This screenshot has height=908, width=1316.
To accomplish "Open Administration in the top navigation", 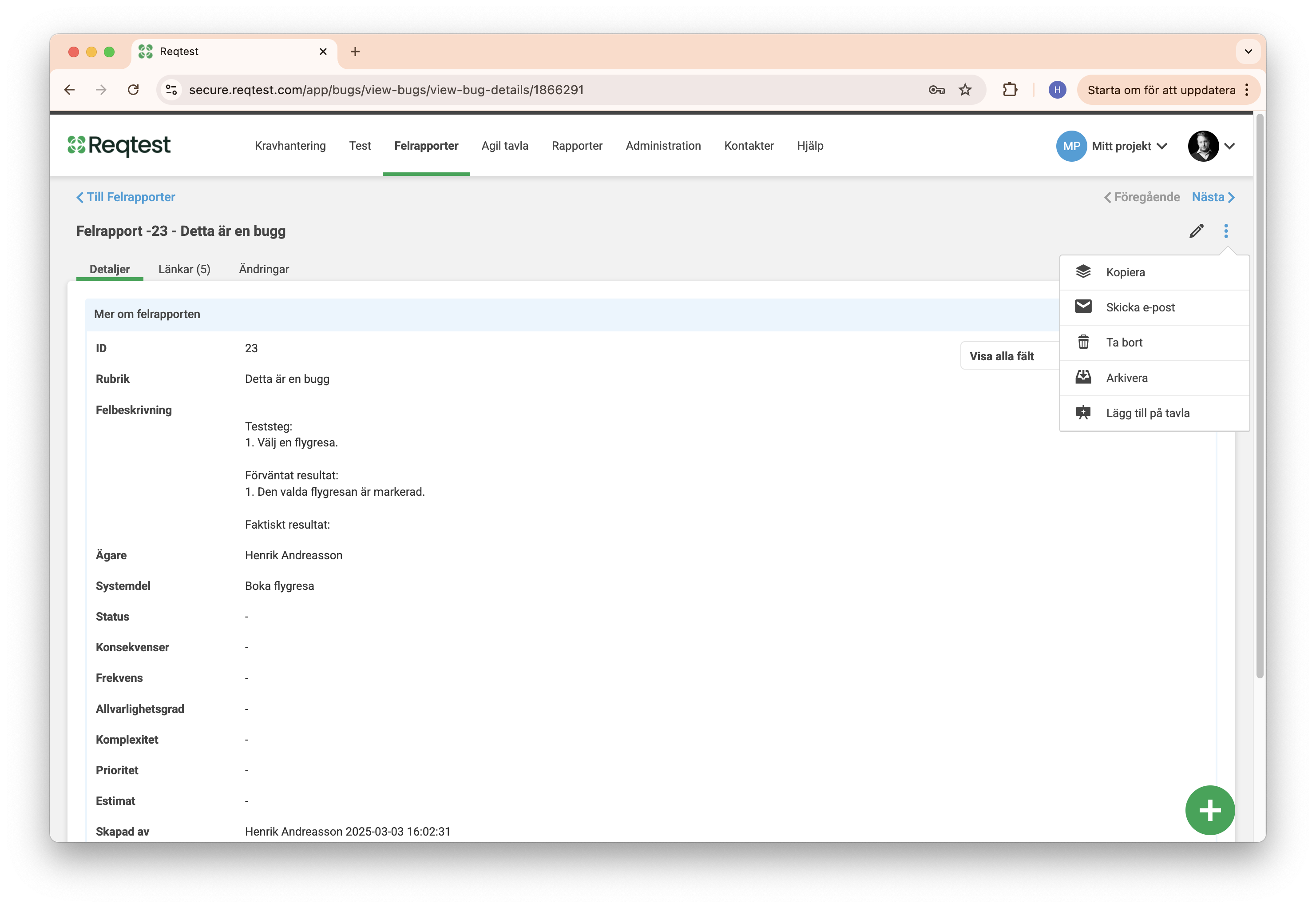I will pos(663,146).
